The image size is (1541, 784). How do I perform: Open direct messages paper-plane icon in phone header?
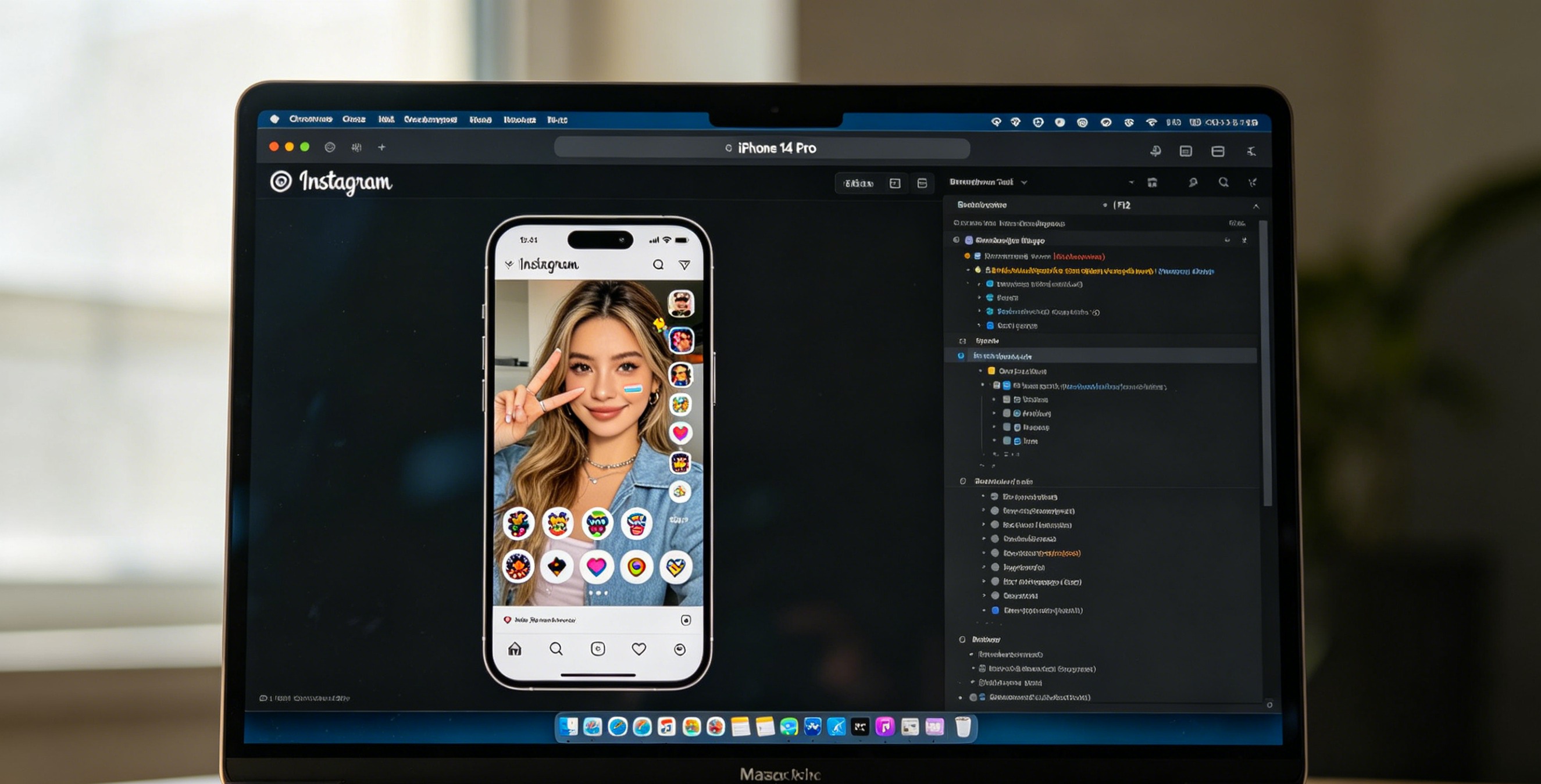(x=684, y=264)
